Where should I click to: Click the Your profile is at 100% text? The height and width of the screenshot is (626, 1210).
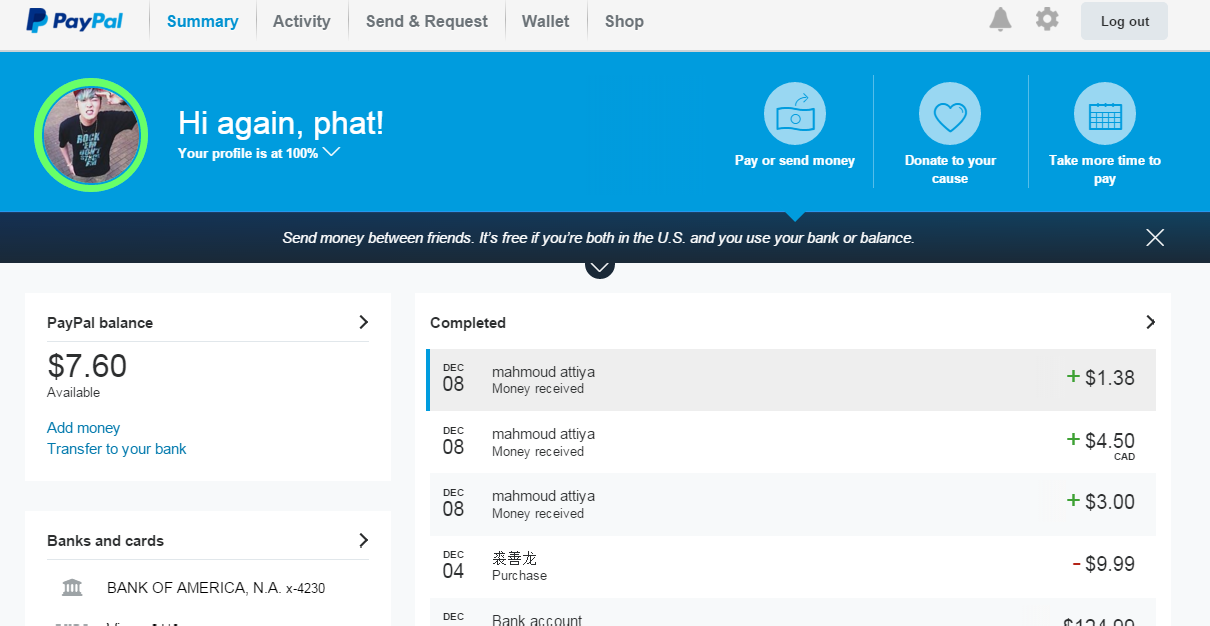[248, 153]
